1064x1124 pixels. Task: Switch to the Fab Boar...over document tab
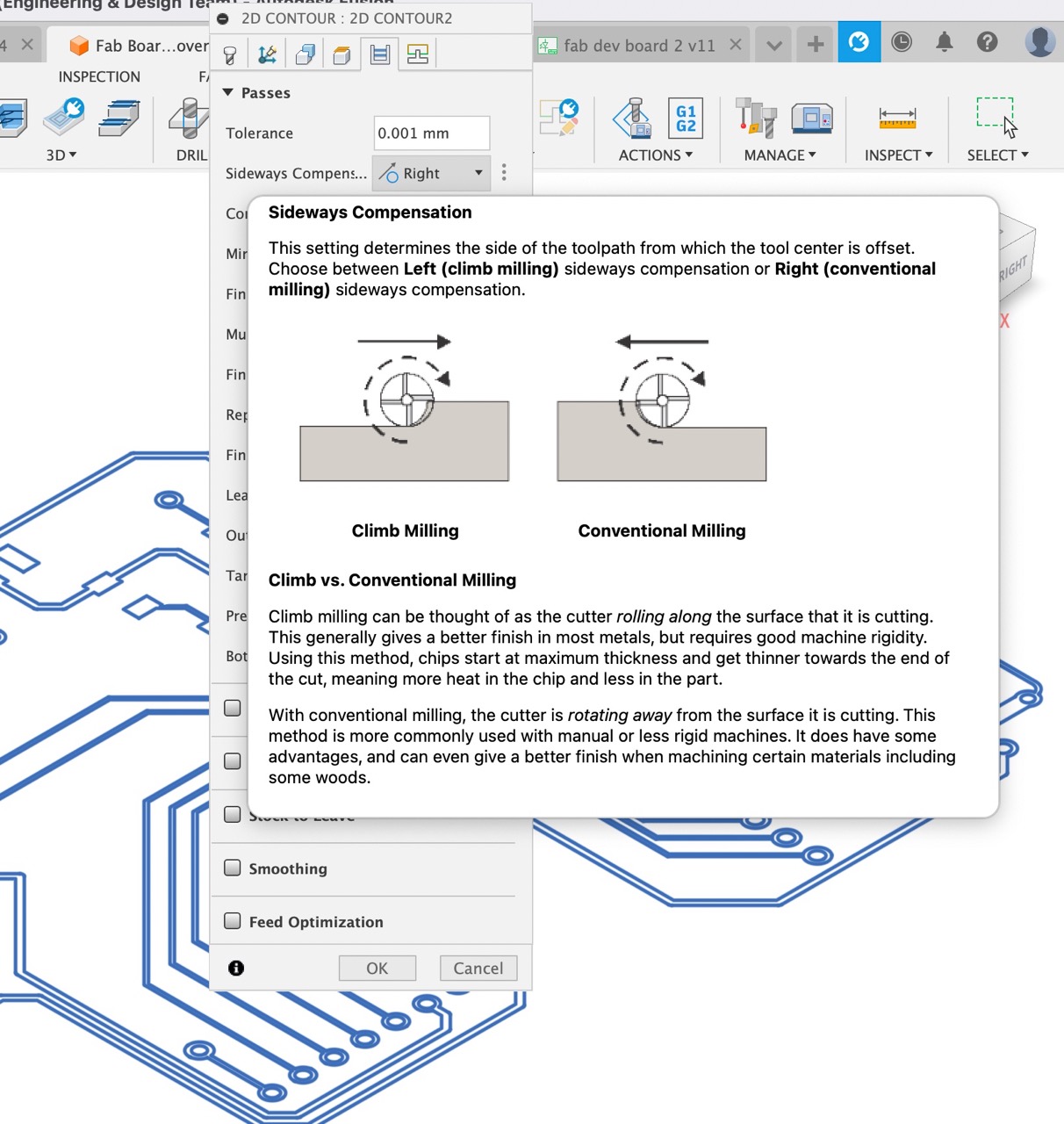point(140,46)
